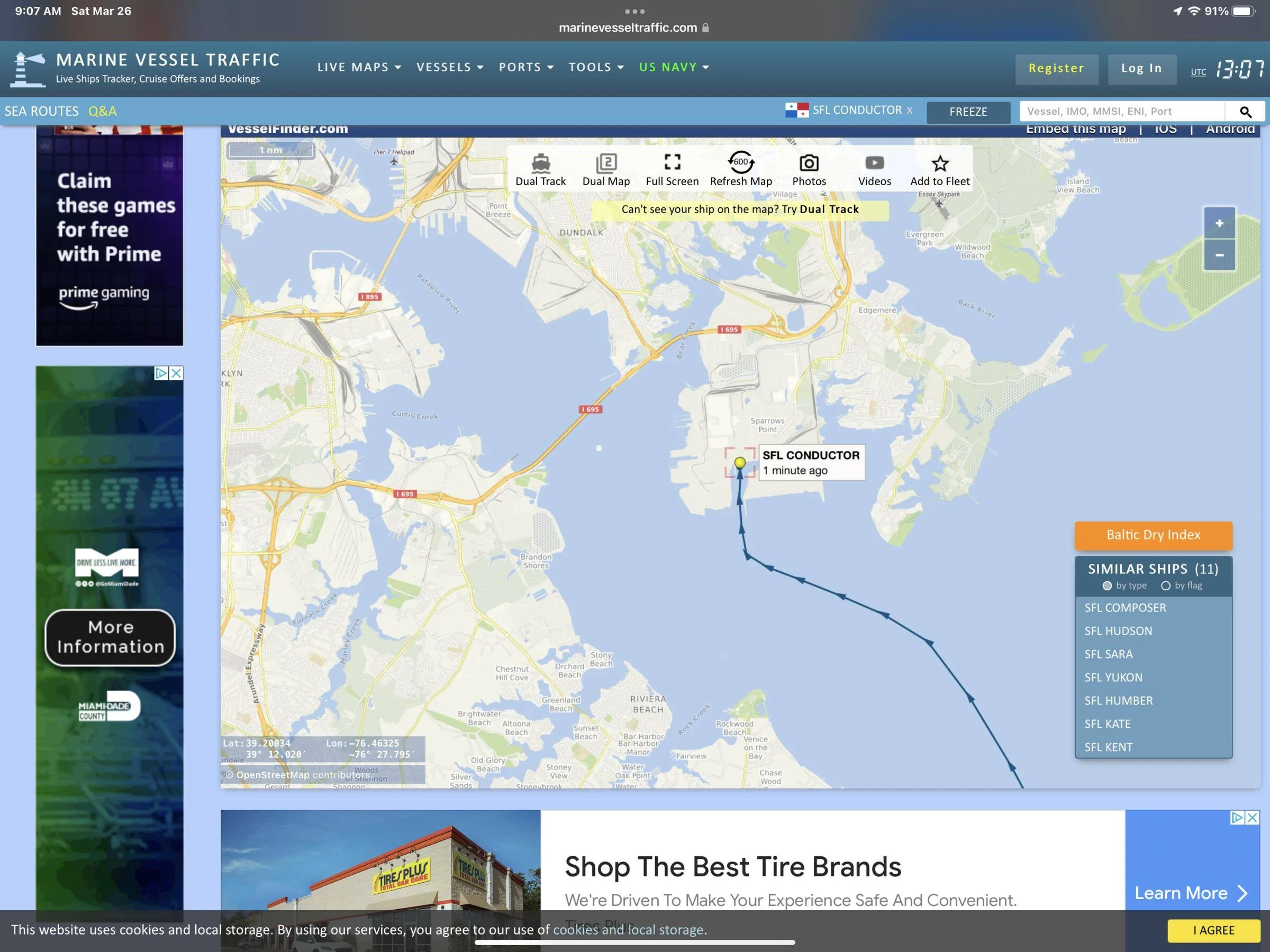Viewport: 1270px width, 952px height.
Task: Select similar ships by type radio
Action: click(1106, 586)
